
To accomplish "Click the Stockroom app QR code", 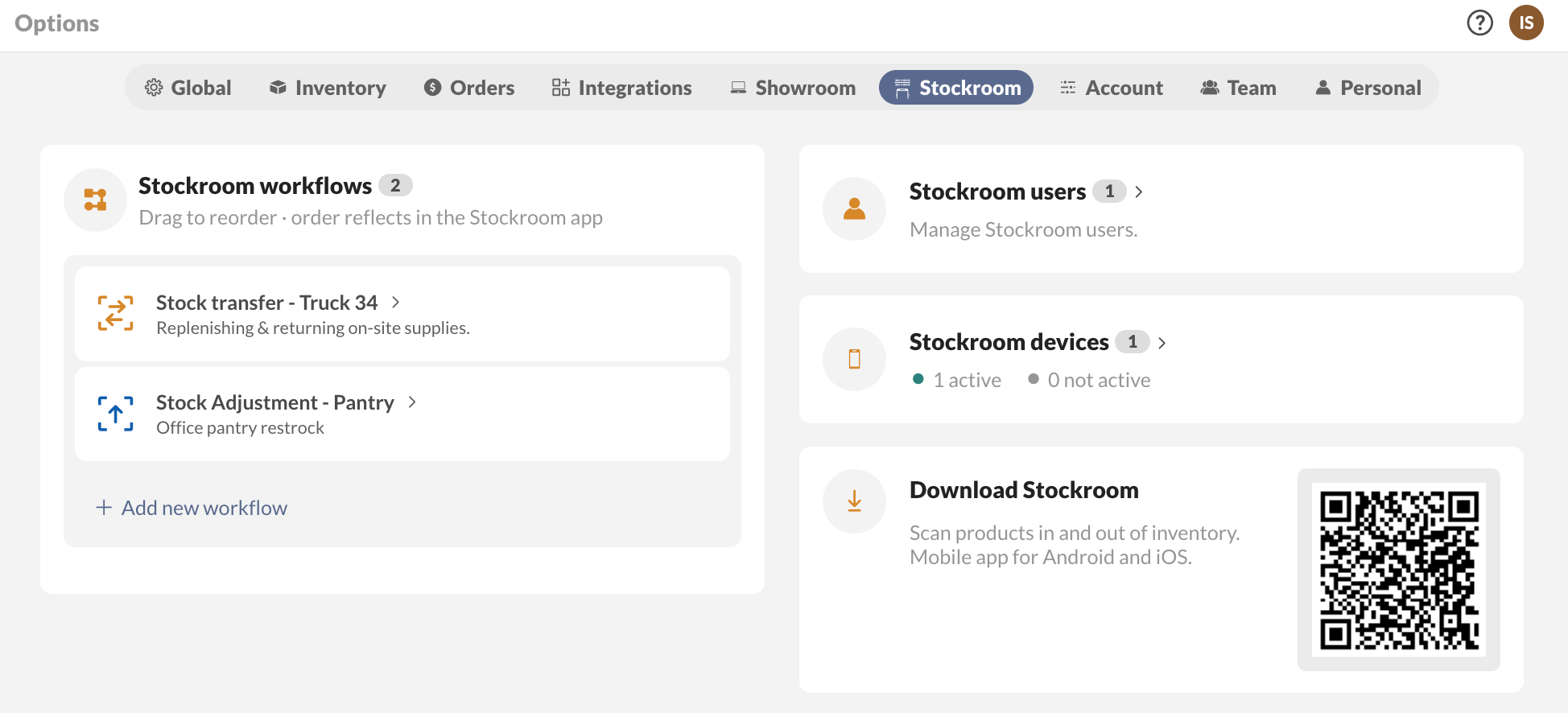I will point(1399,570).
